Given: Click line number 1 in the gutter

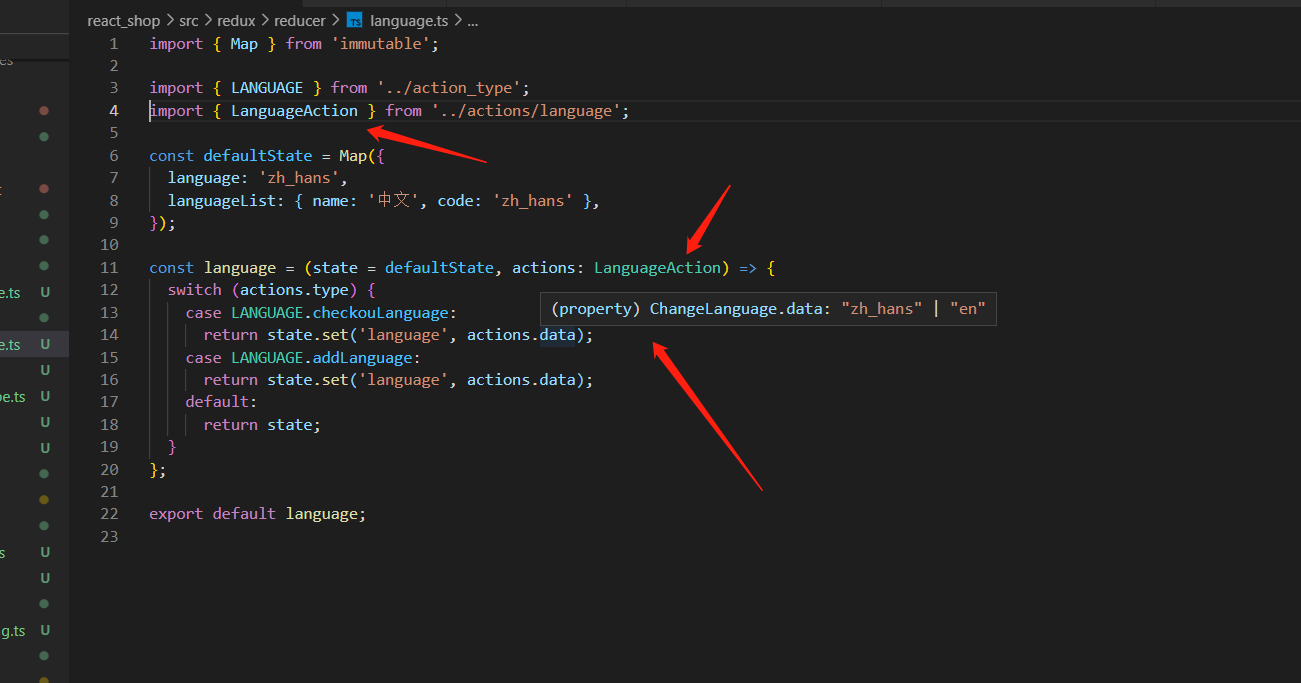Looking at the screenshot, I should coord(113,44).
